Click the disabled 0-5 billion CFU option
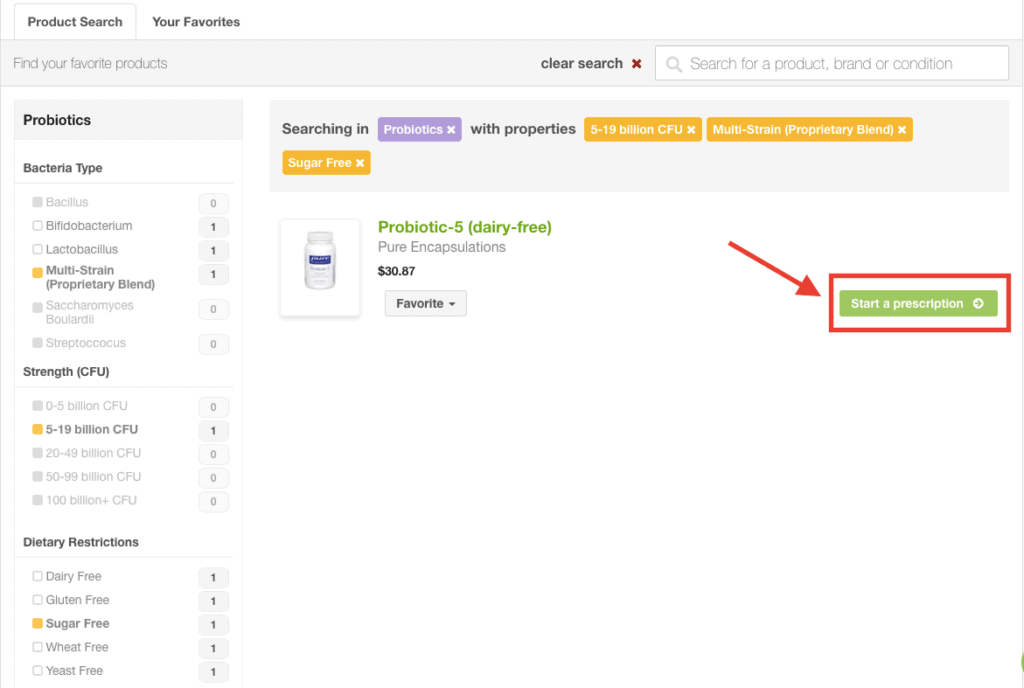 (80, 406)
